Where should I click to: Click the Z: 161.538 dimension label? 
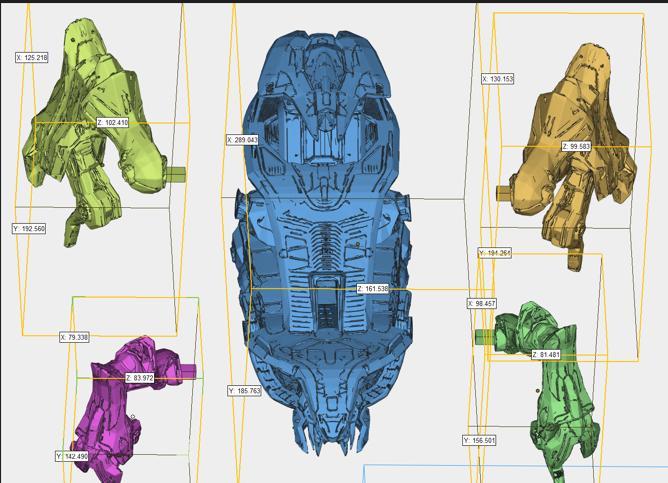pos(373,289)
